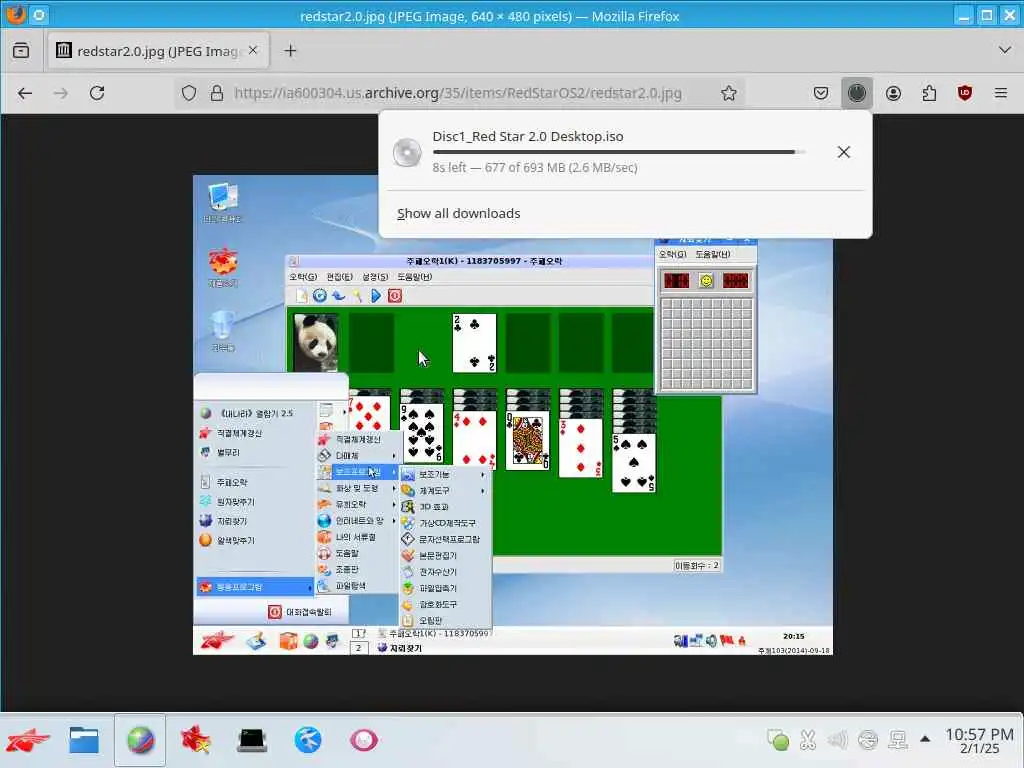The height and width of the screenshot is (768, 1024).
Task: Go back to previous page
Action: [x=25, y=93]
